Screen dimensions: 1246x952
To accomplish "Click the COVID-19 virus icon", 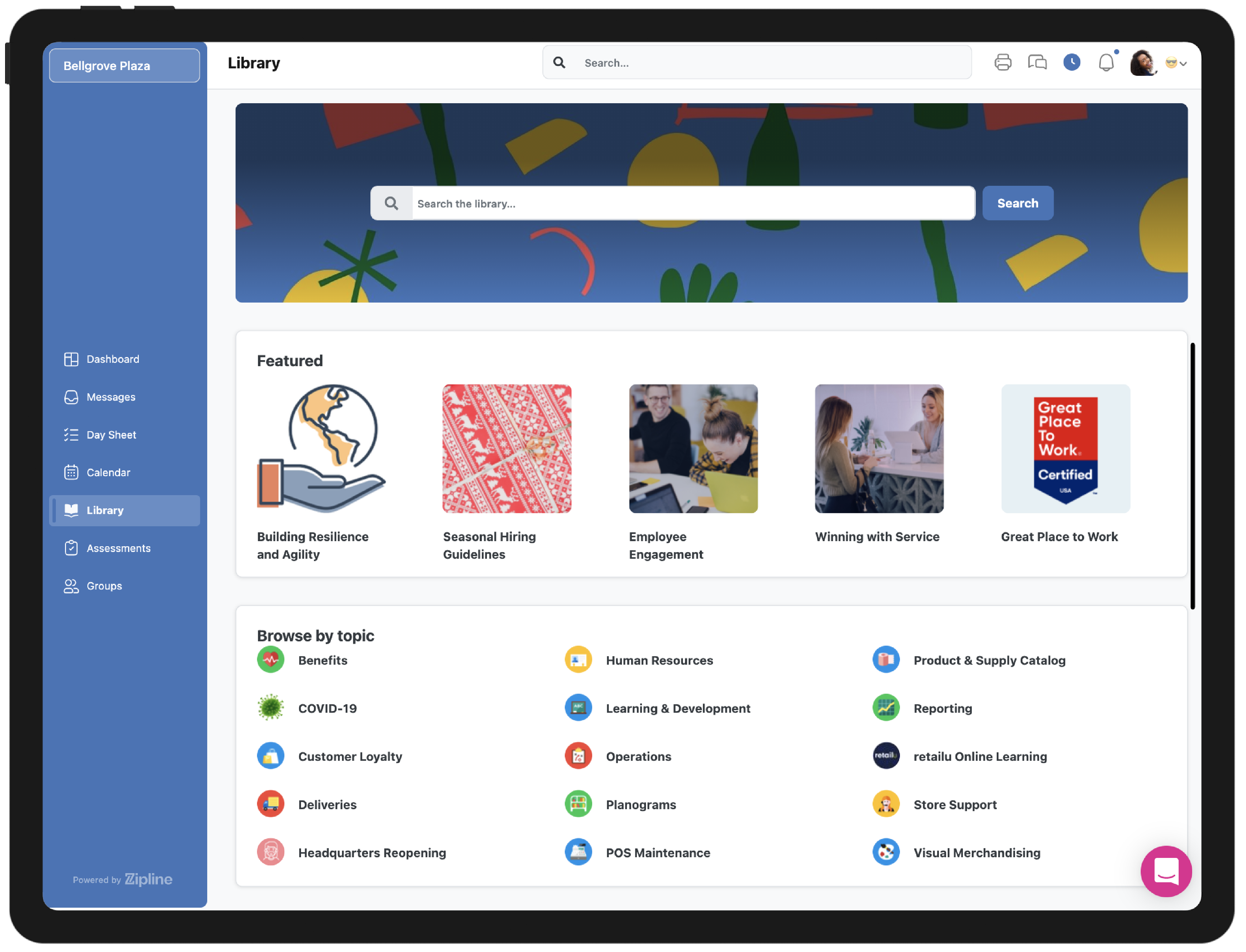I will (271, 708).
